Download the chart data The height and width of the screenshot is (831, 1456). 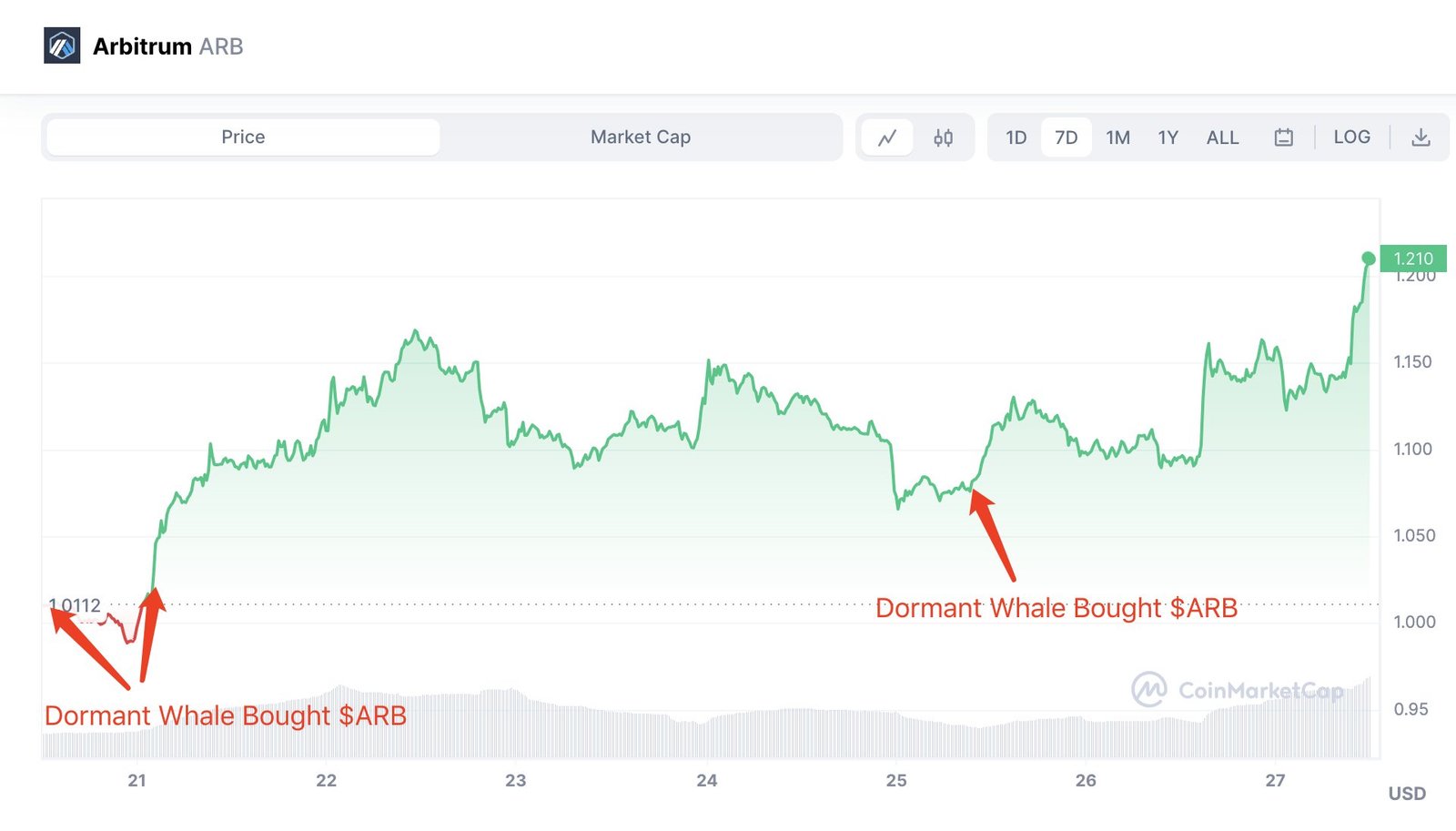coord(1421,137)
